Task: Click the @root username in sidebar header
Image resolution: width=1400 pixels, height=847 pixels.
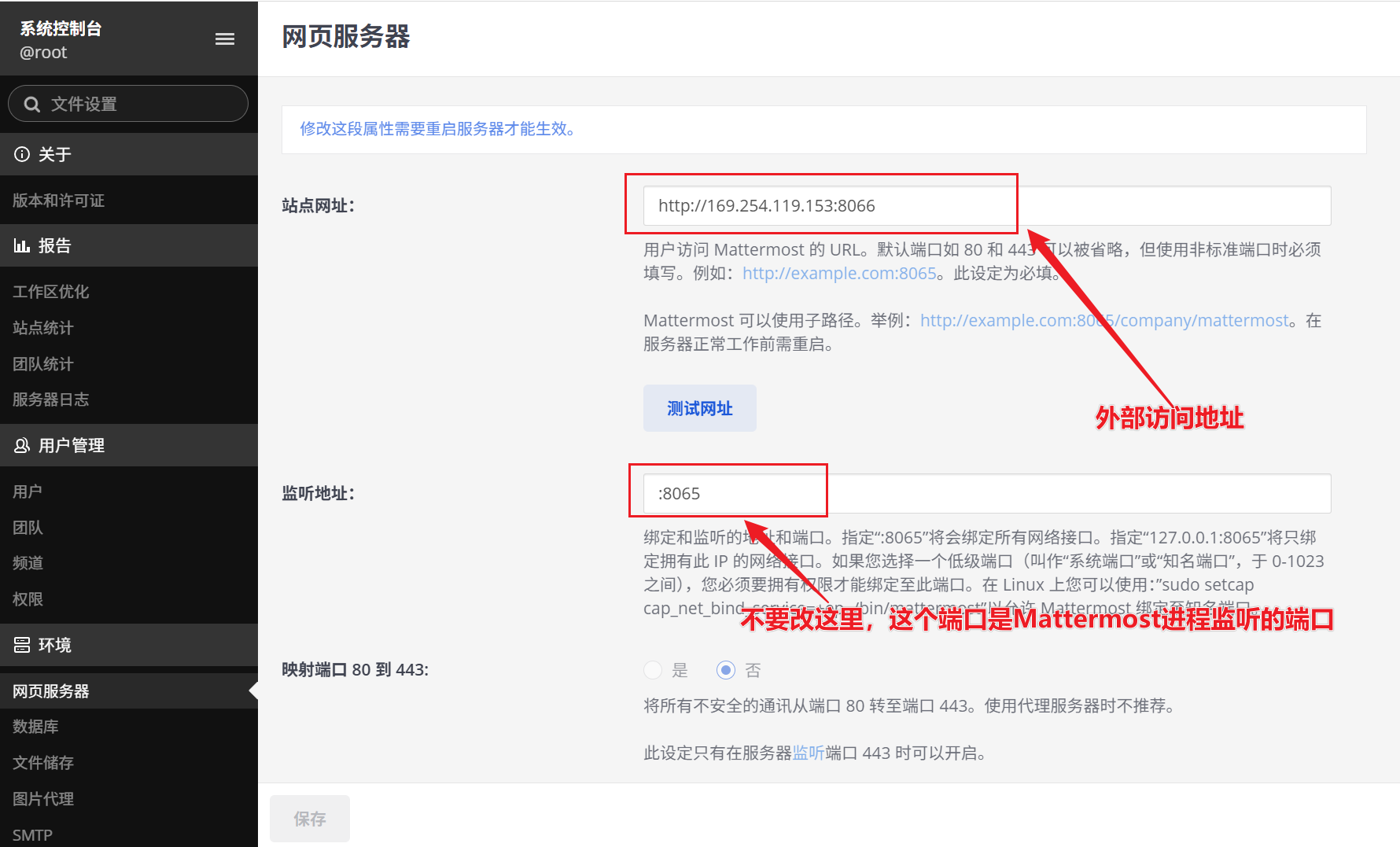Action: (x=43, y=53)
